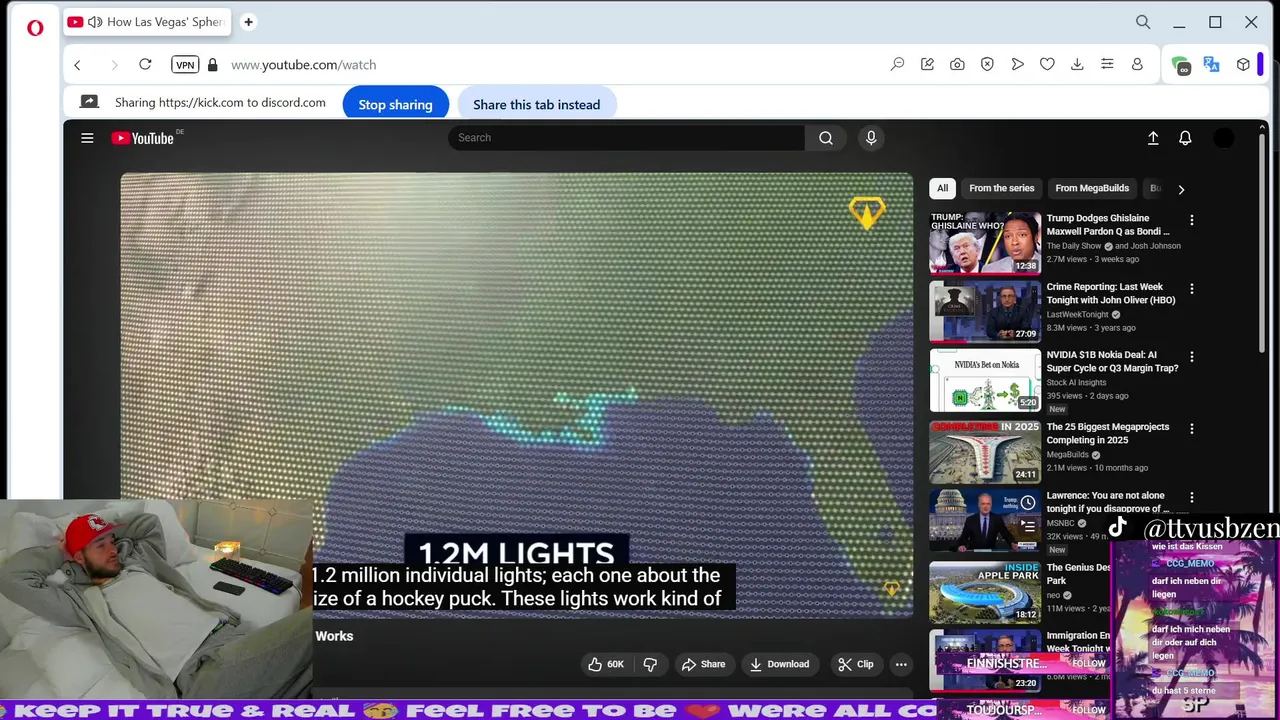Open options for Lawrence video
This screenshot has height=720, width=1280.
[x=1191, y=497]
